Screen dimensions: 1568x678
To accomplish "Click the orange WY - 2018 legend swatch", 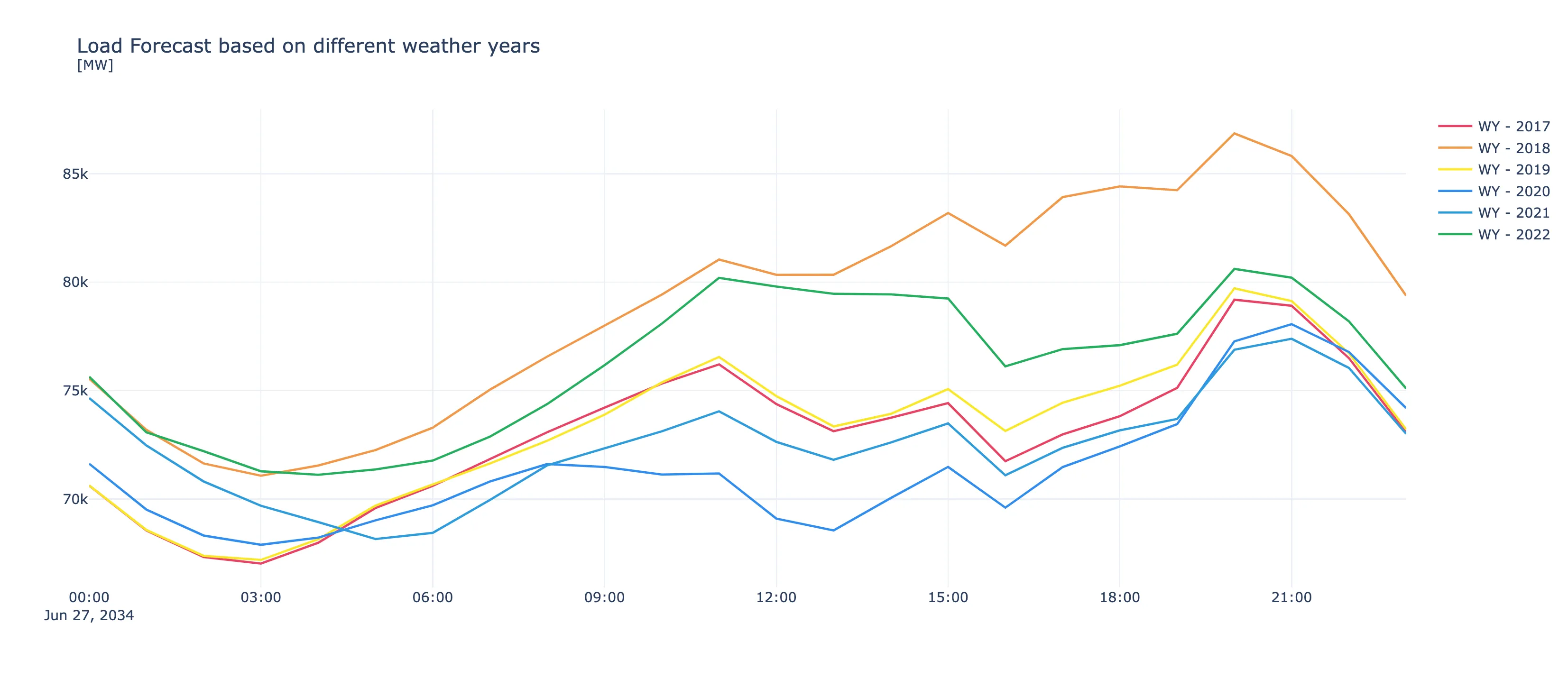I will click(x=1455, y=148).
